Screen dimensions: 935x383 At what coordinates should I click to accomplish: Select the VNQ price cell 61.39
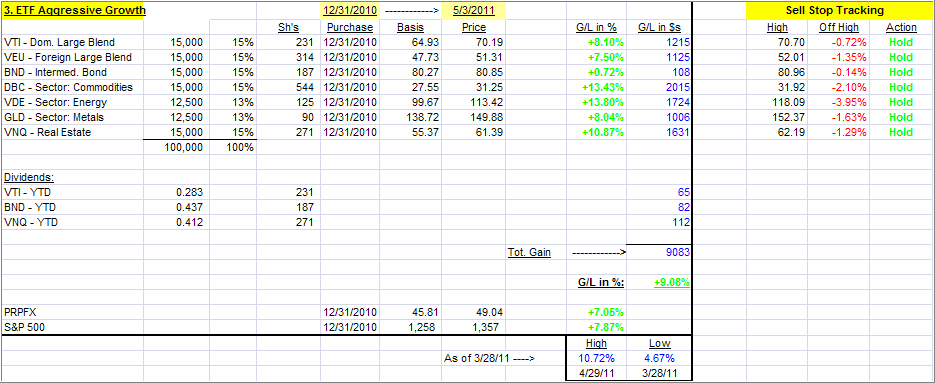coord(474,132)
